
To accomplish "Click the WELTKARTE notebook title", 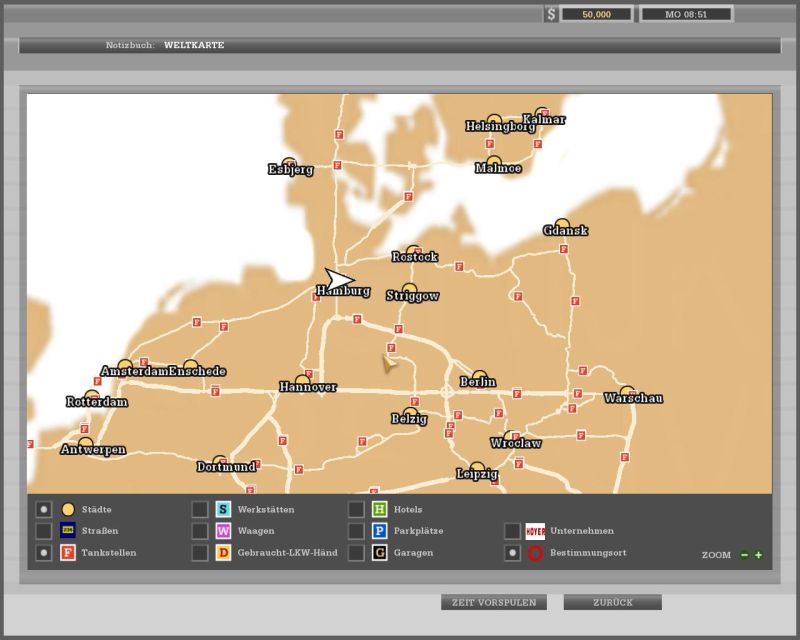I will [x=194, y=45].
